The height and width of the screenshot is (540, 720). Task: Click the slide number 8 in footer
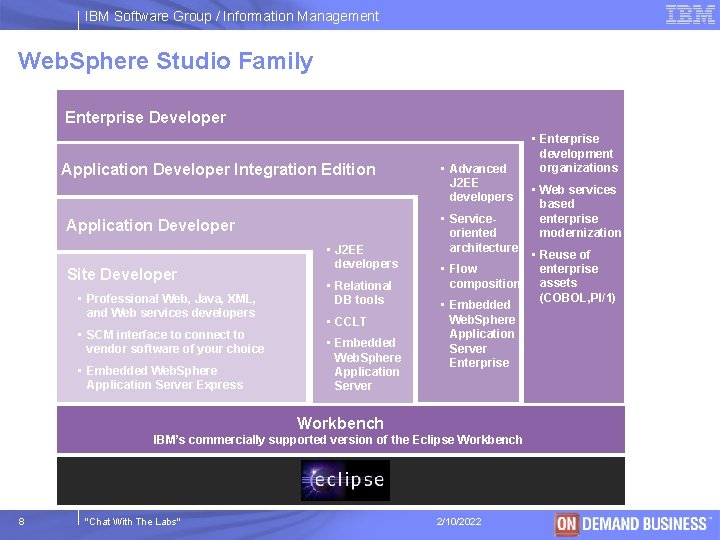pyautogui.click(x=21, y=522)
